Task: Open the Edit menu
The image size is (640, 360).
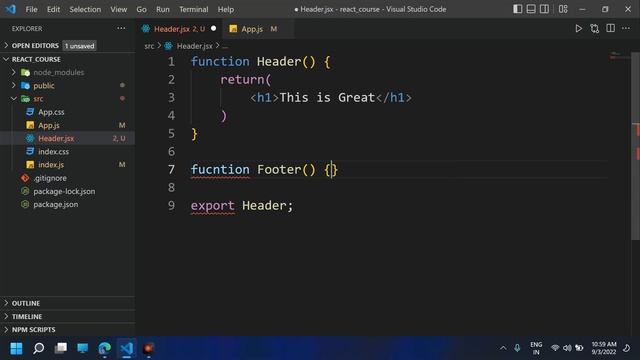Action: 53,9
